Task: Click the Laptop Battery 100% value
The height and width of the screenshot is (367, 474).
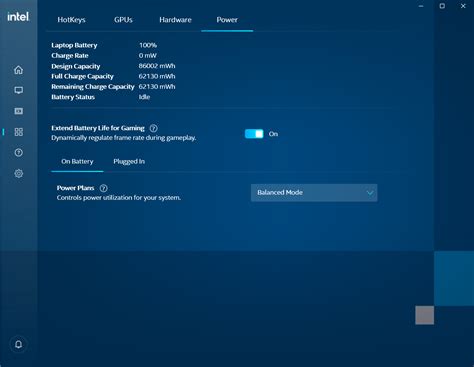Action: [148, 45]
